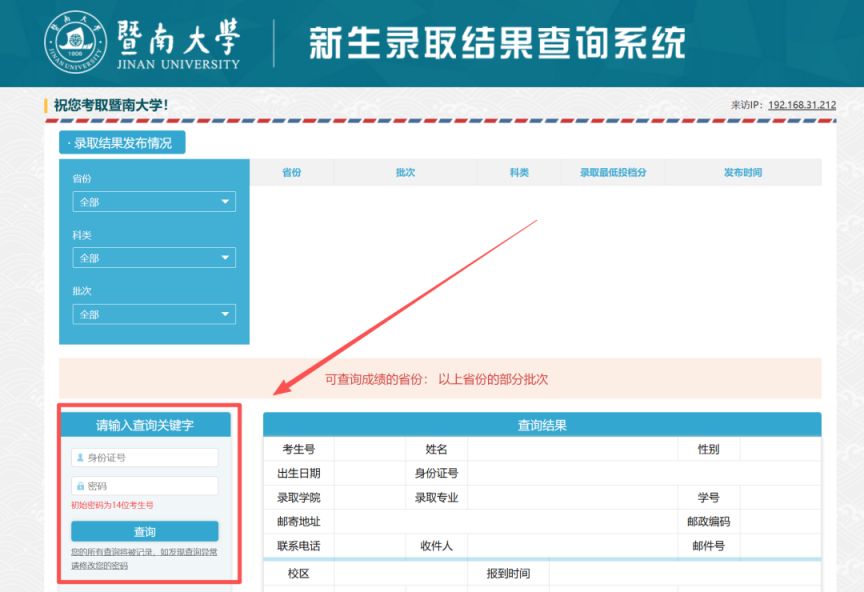This screenshot has width=864, height=592.
Task: Click the blue 查询 button
Action: tap(145, 531)
